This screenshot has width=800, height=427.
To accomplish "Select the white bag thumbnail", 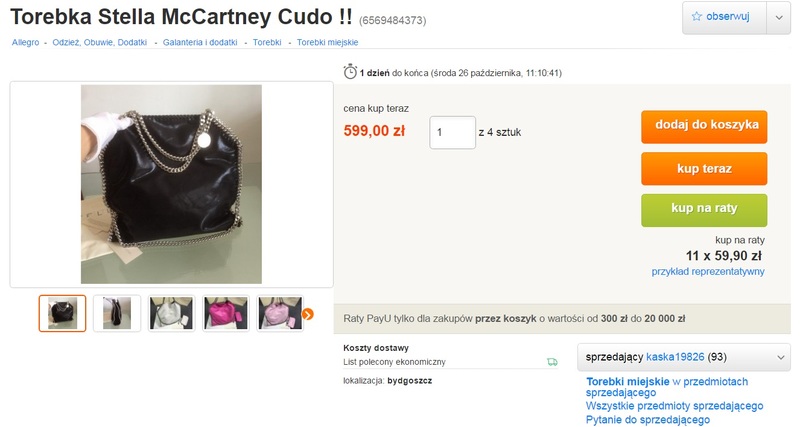I will click(171, 313).
